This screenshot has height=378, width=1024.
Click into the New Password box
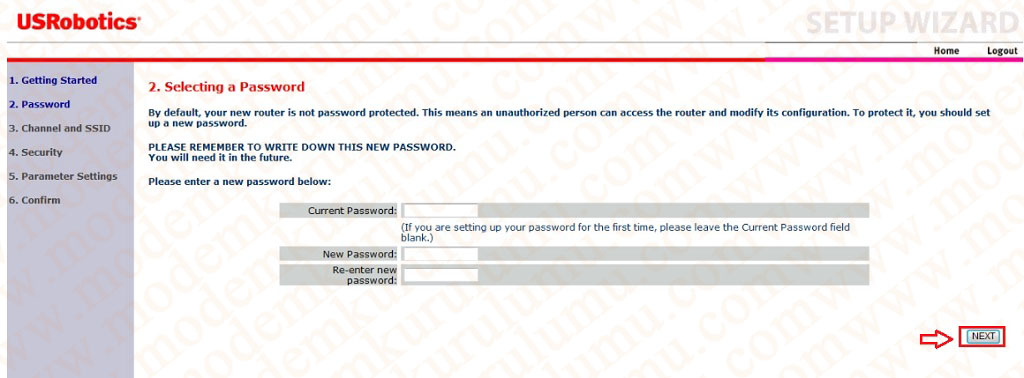(440, 254)
